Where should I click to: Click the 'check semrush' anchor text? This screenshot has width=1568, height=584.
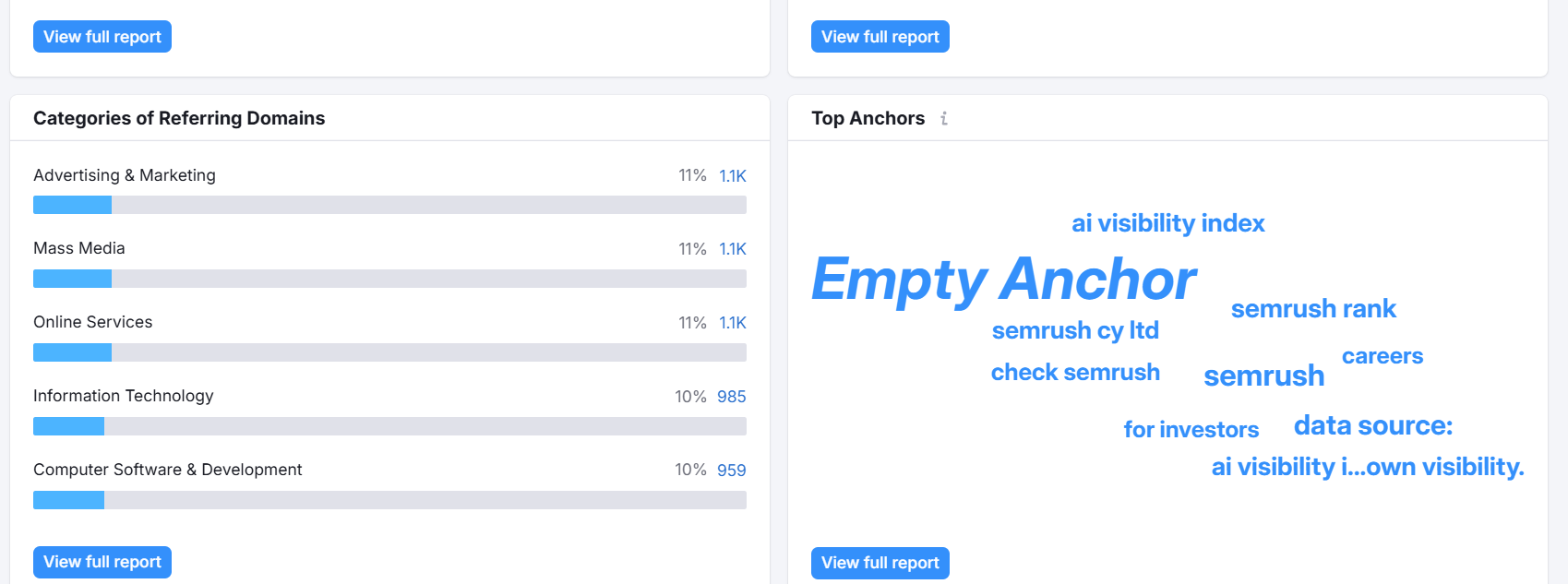tap(1075, 372)
